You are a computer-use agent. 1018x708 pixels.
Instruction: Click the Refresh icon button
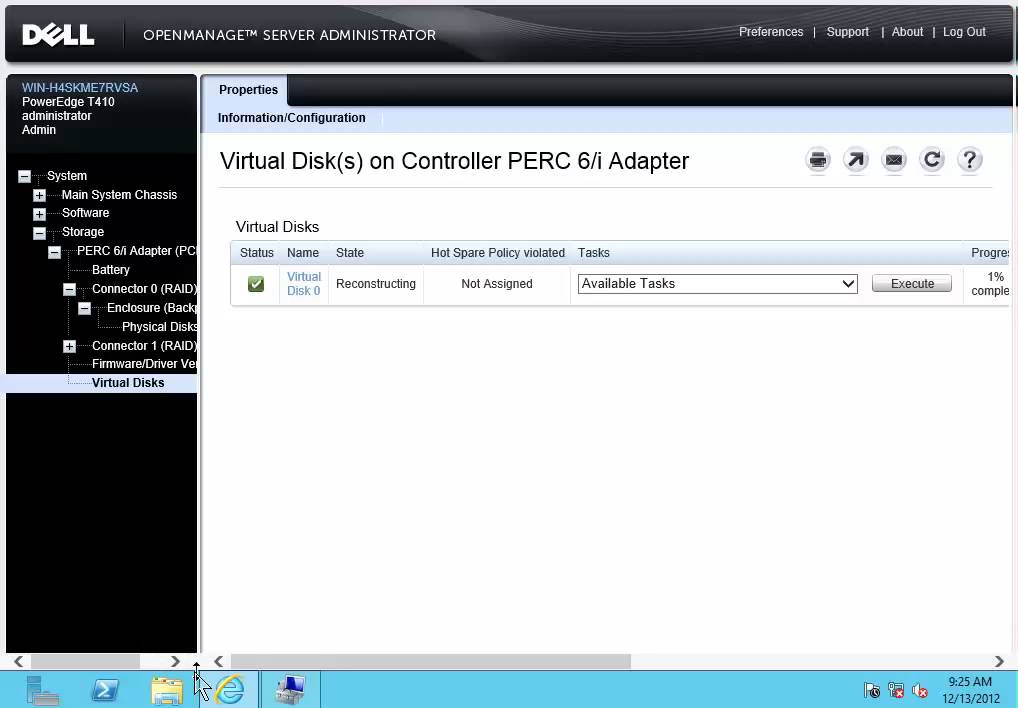tap(932, 160)
